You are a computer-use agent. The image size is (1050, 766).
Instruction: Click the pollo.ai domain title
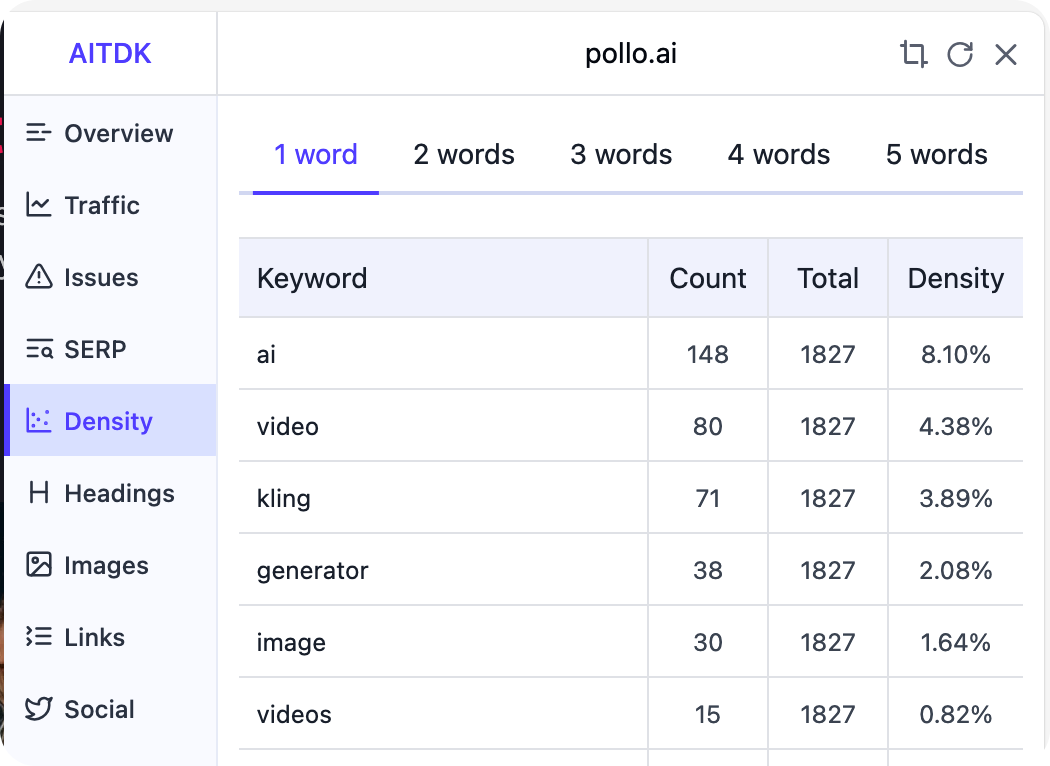[631, 54]
